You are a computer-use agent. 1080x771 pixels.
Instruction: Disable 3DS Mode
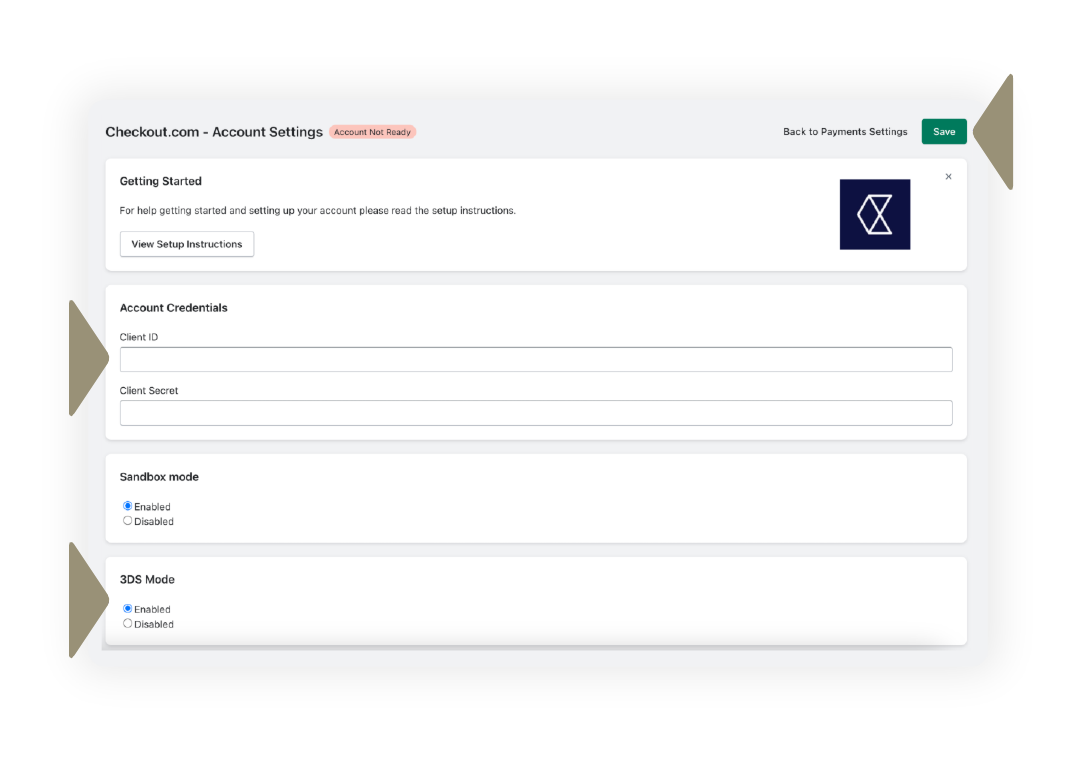[127, 623]
